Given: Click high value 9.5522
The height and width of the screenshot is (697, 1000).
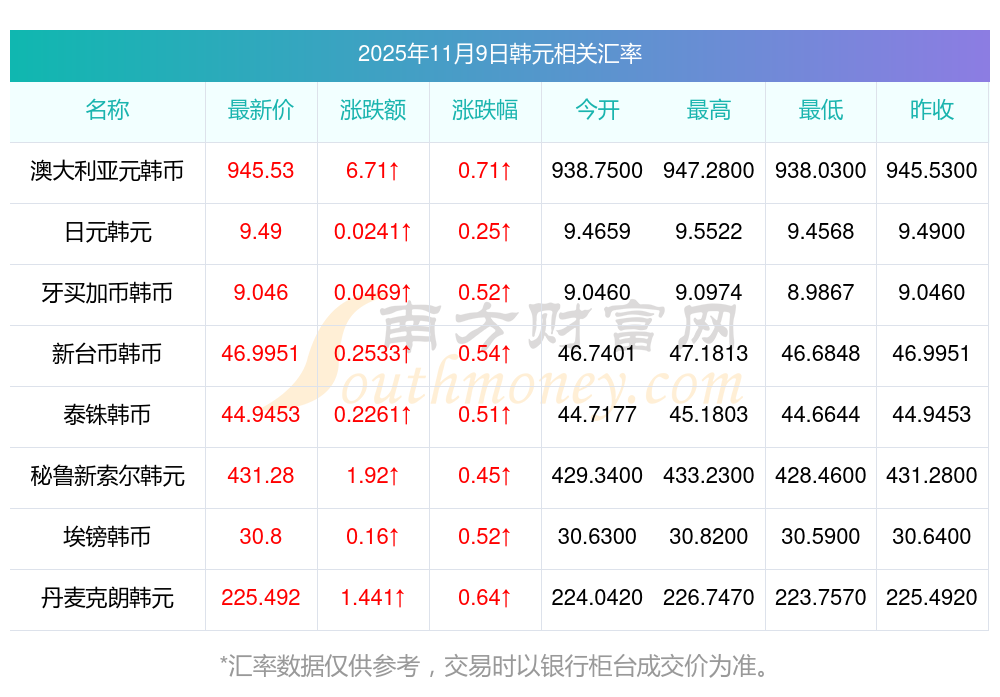Looking at the screenshot, I should [709, 231].
